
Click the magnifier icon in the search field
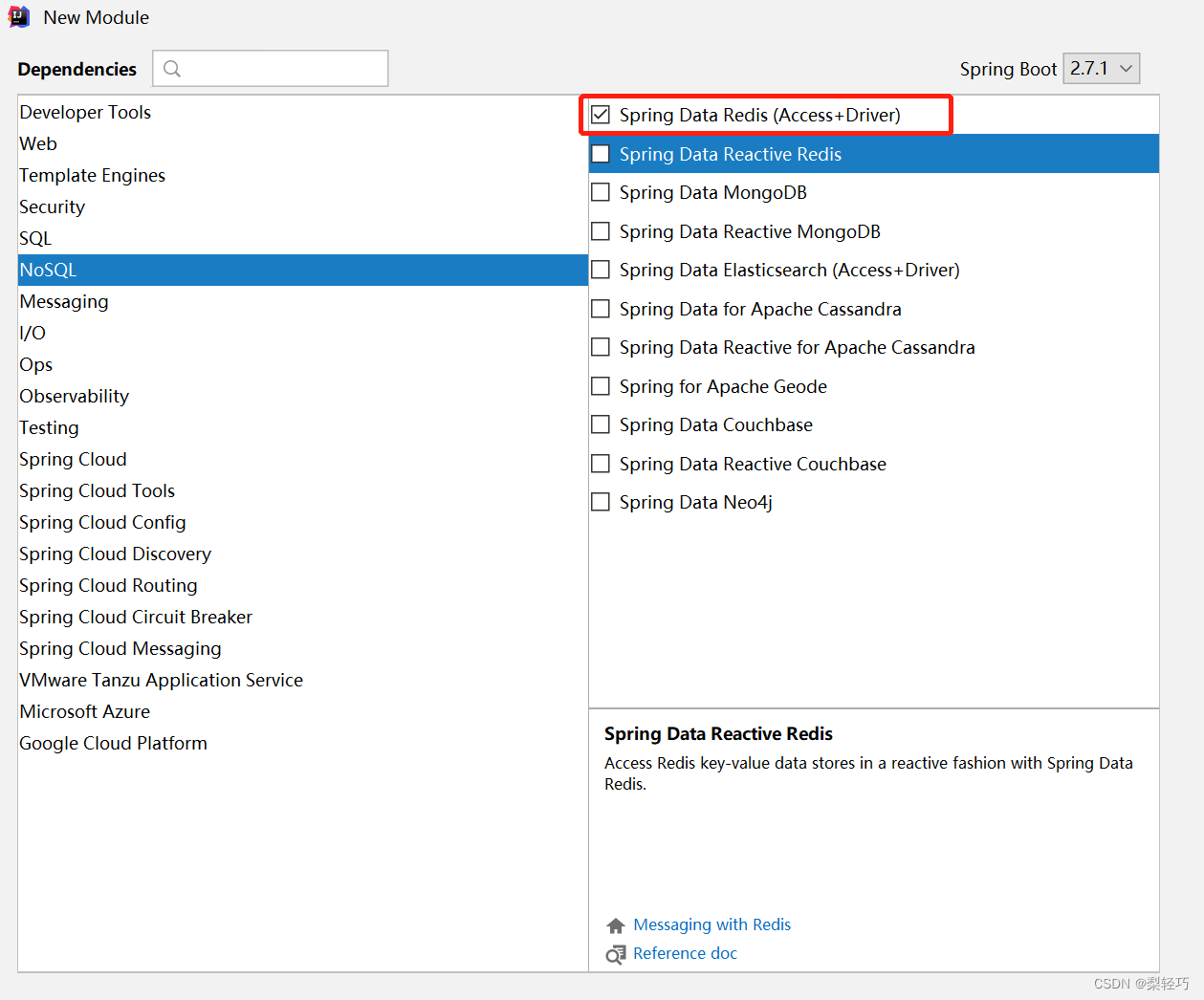(171, 68)
